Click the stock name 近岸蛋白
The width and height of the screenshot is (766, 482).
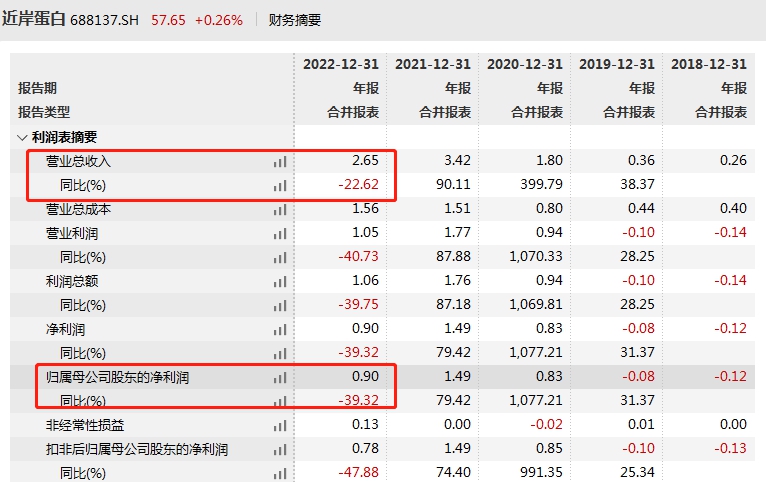coord(34,19)
